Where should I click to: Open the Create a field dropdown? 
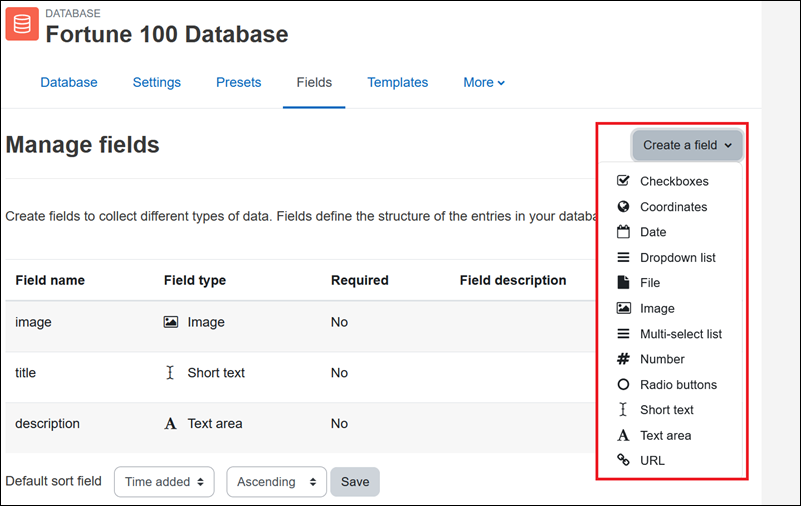687,145
